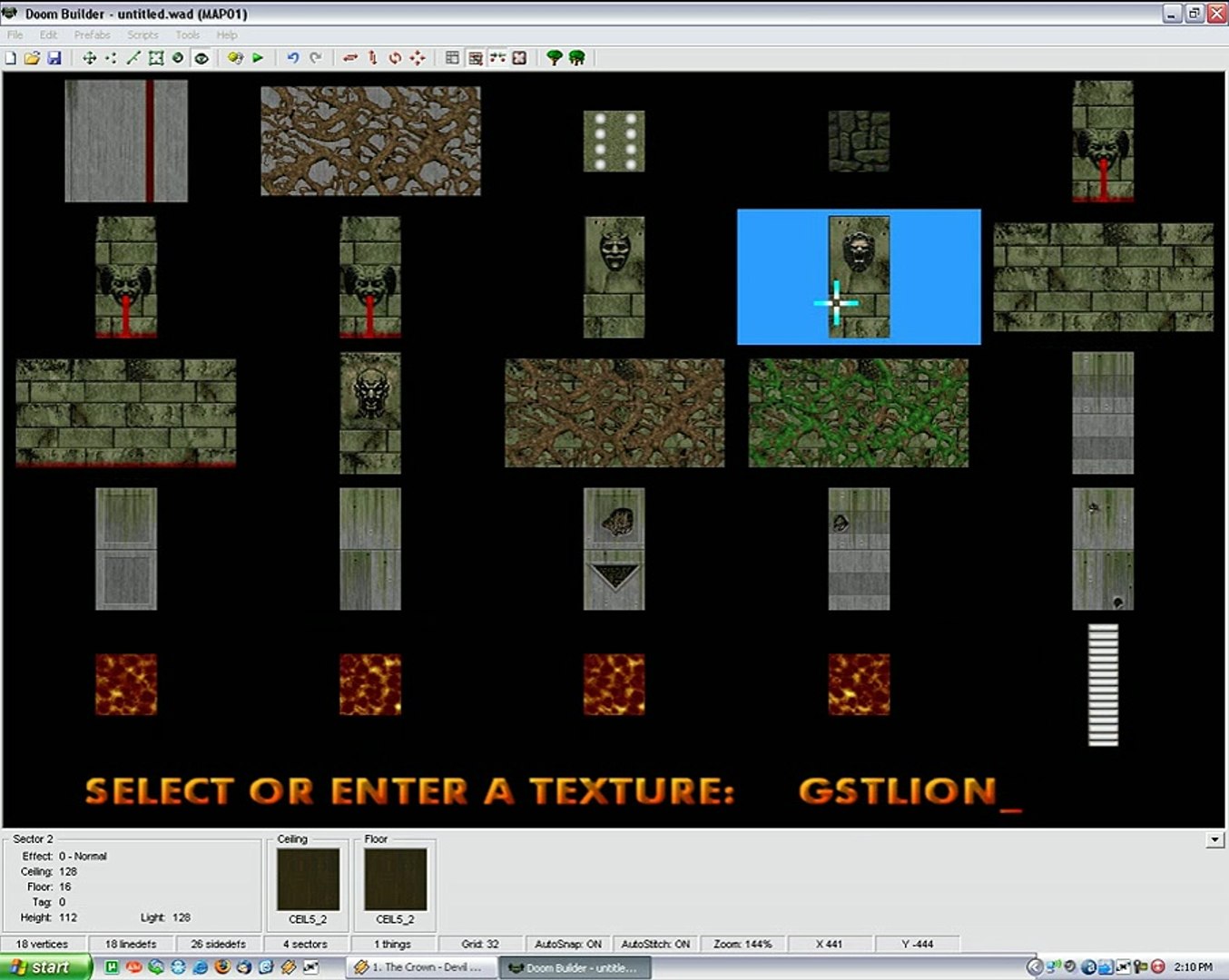The width and height of the screenshot is (1229, 980).
Task: Switch to Sectors editing mode icon
Action: [156, 58]
